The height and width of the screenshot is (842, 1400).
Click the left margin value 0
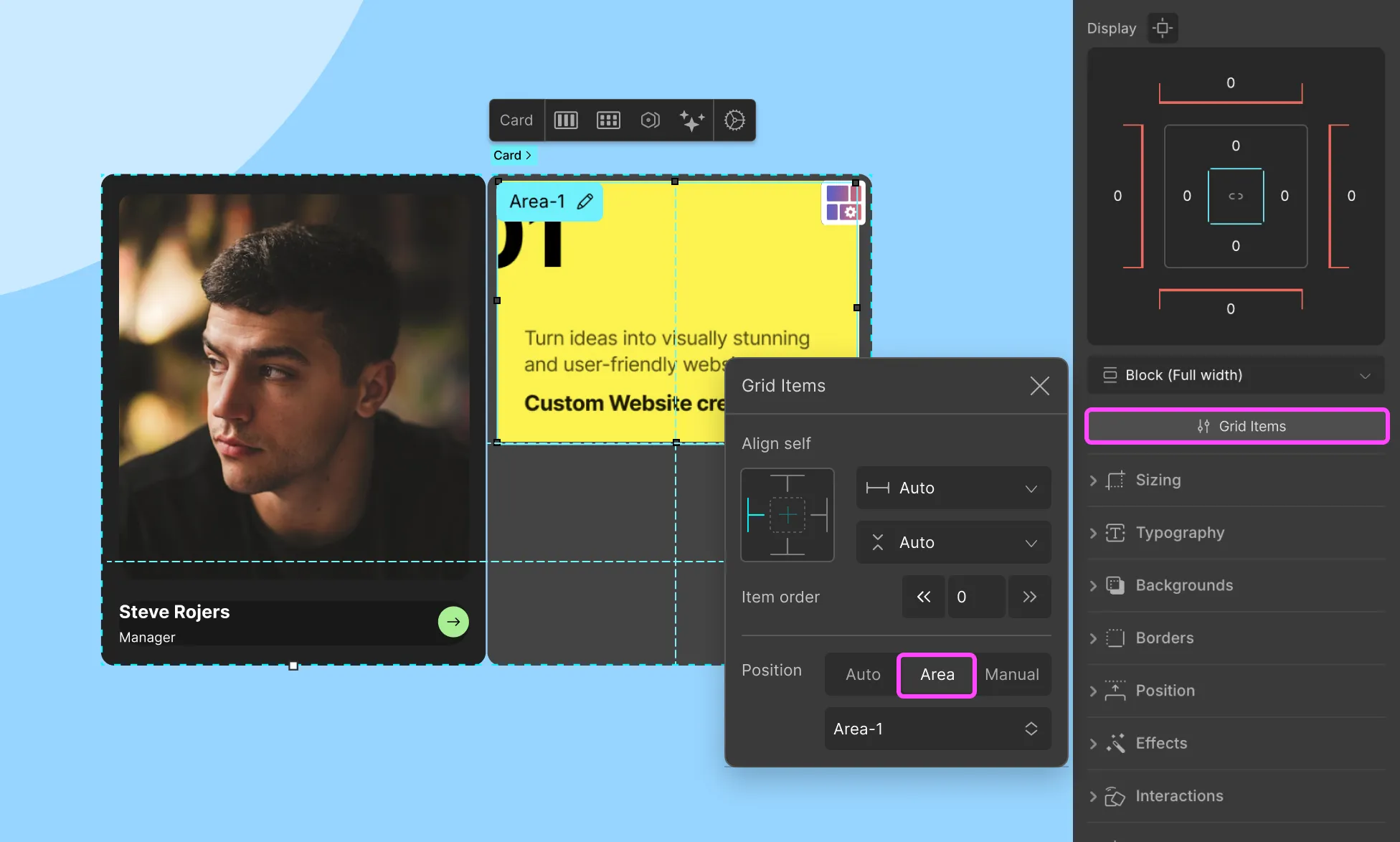1117,196
